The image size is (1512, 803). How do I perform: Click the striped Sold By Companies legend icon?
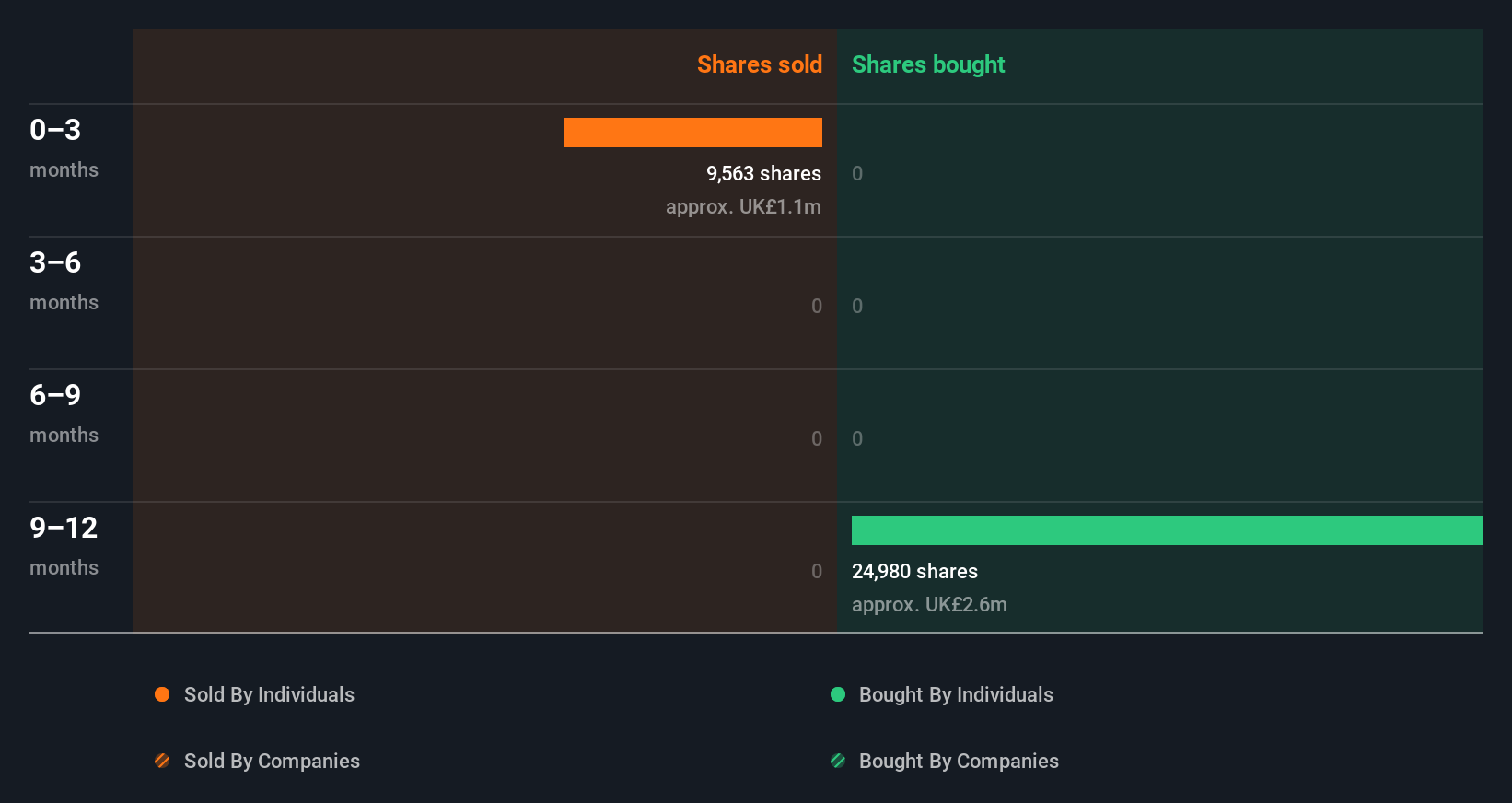coord(162,761)
